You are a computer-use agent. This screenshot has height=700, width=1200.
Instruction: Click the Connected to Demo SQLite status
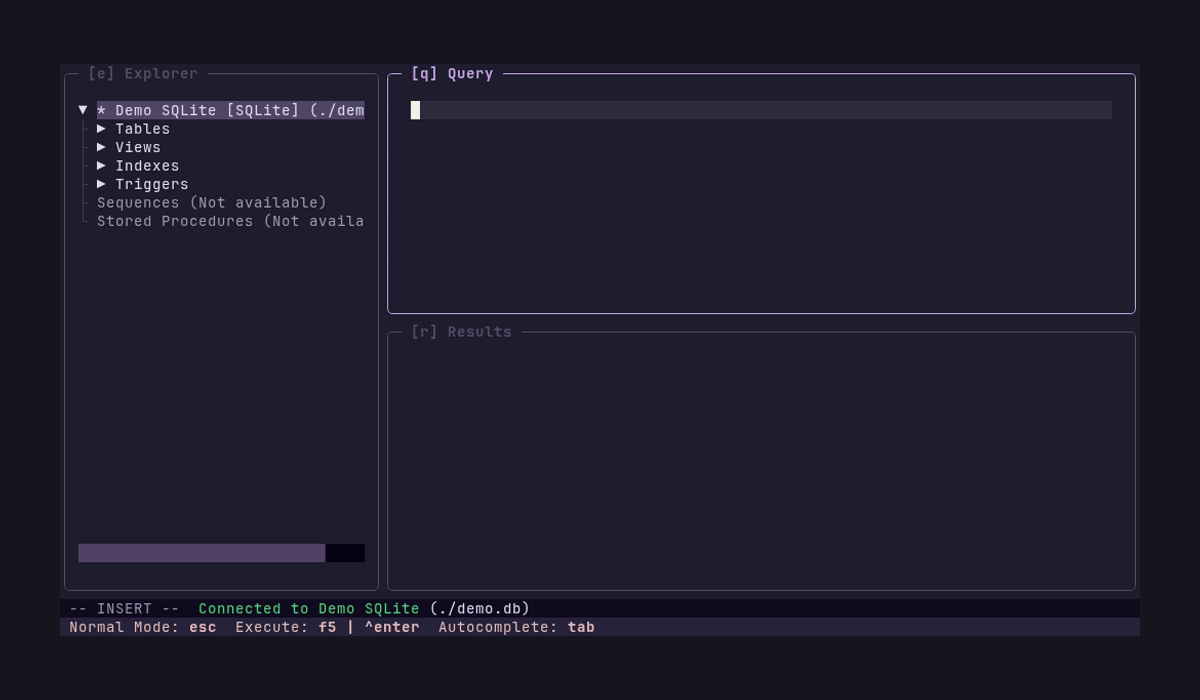[x=308, y=608]
